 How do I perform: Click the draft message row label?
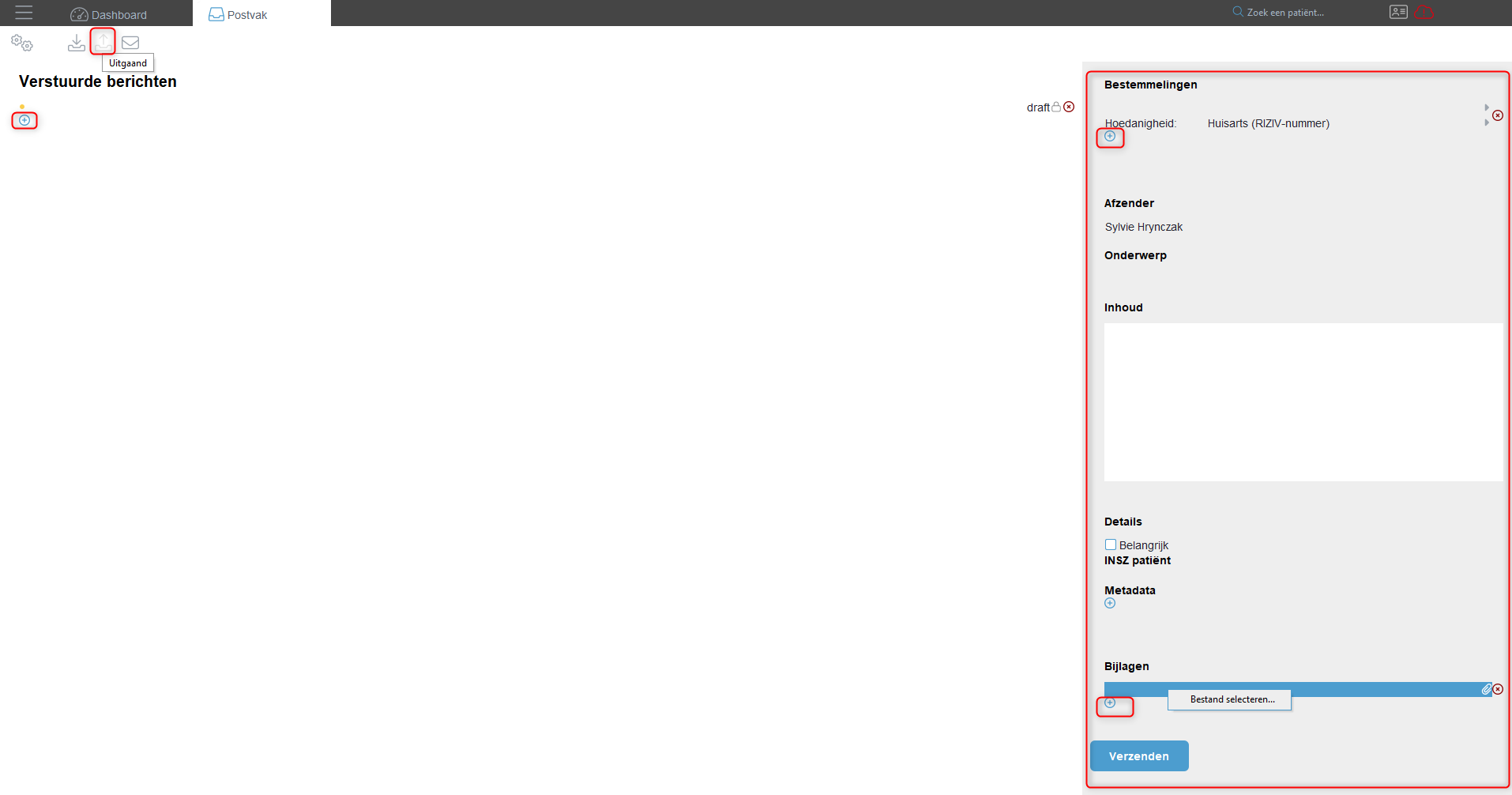(x=1038, y=107)
